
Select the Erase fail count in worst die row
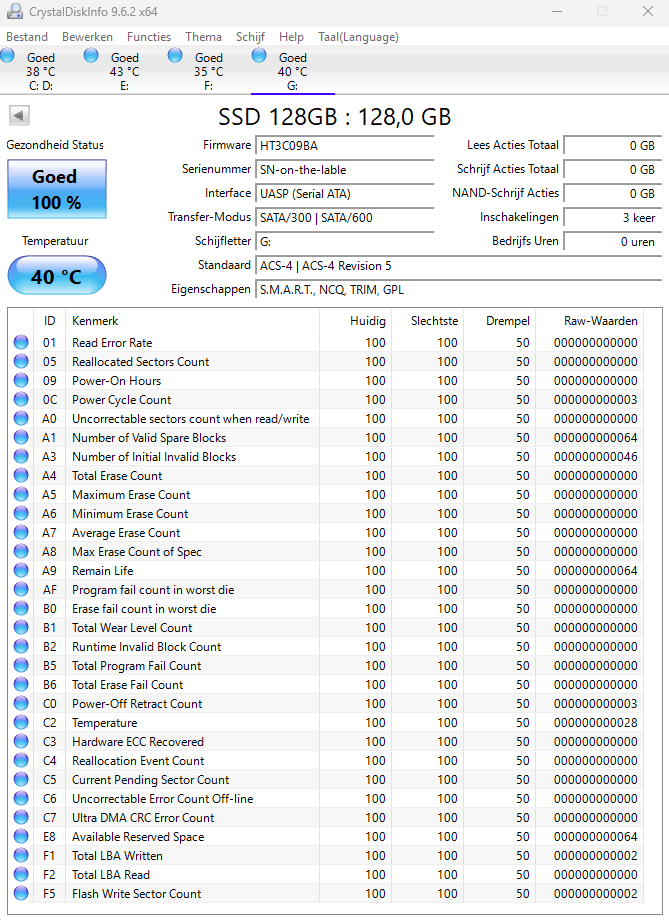pyautogui.click(x=326, y=608)
